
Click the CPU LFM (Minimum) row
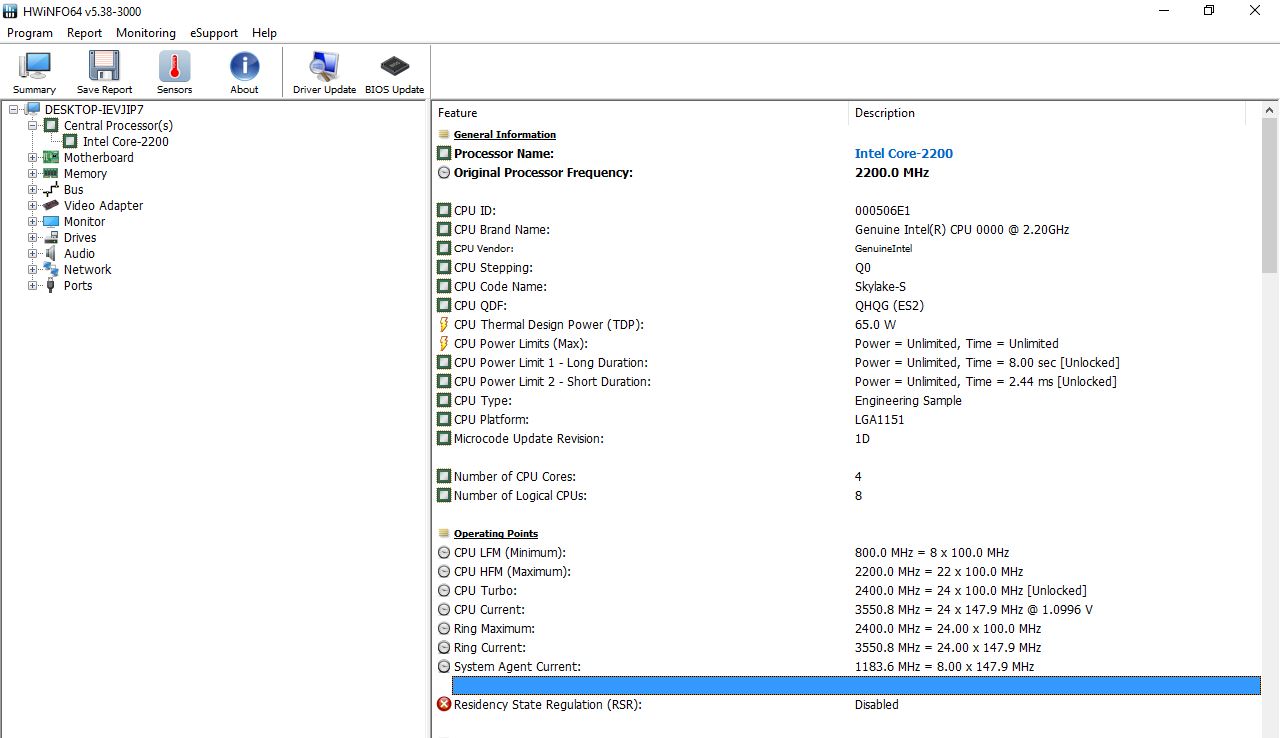pos(849,552)
